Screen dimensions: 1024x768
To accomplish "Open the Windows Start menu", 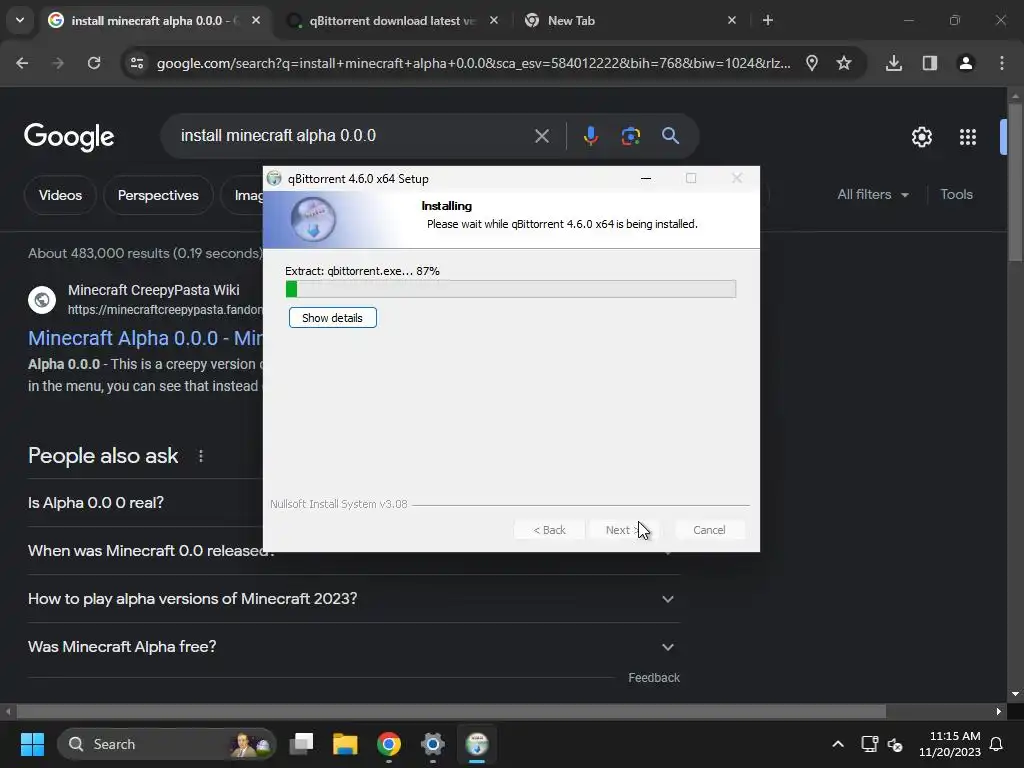I will tap(32, 744).
